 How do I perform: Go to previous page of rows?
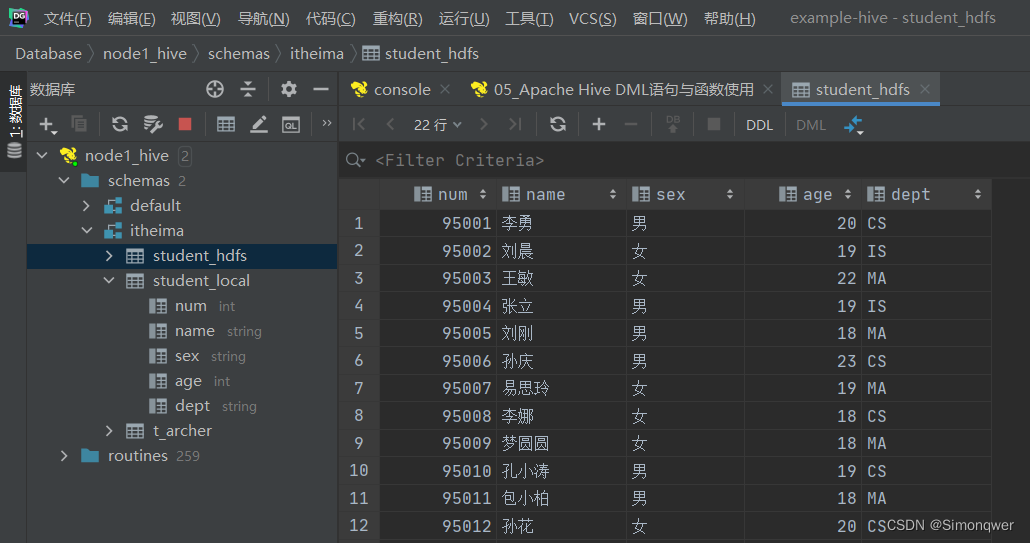pos(390,124)
